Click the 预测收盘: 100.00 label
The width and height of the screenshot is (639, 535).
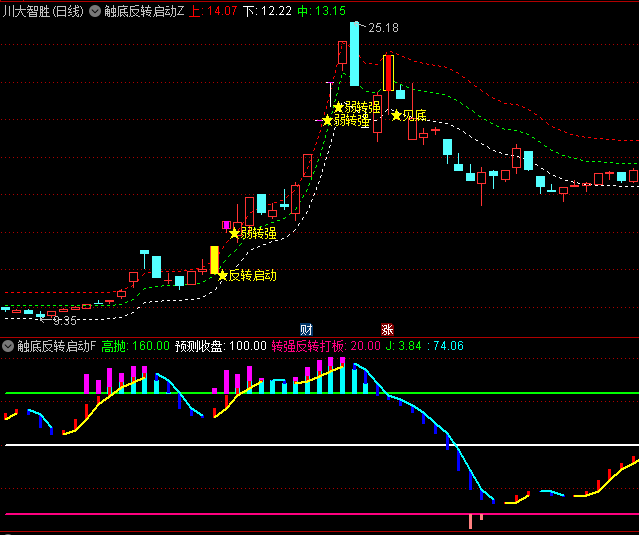point(220,347)
